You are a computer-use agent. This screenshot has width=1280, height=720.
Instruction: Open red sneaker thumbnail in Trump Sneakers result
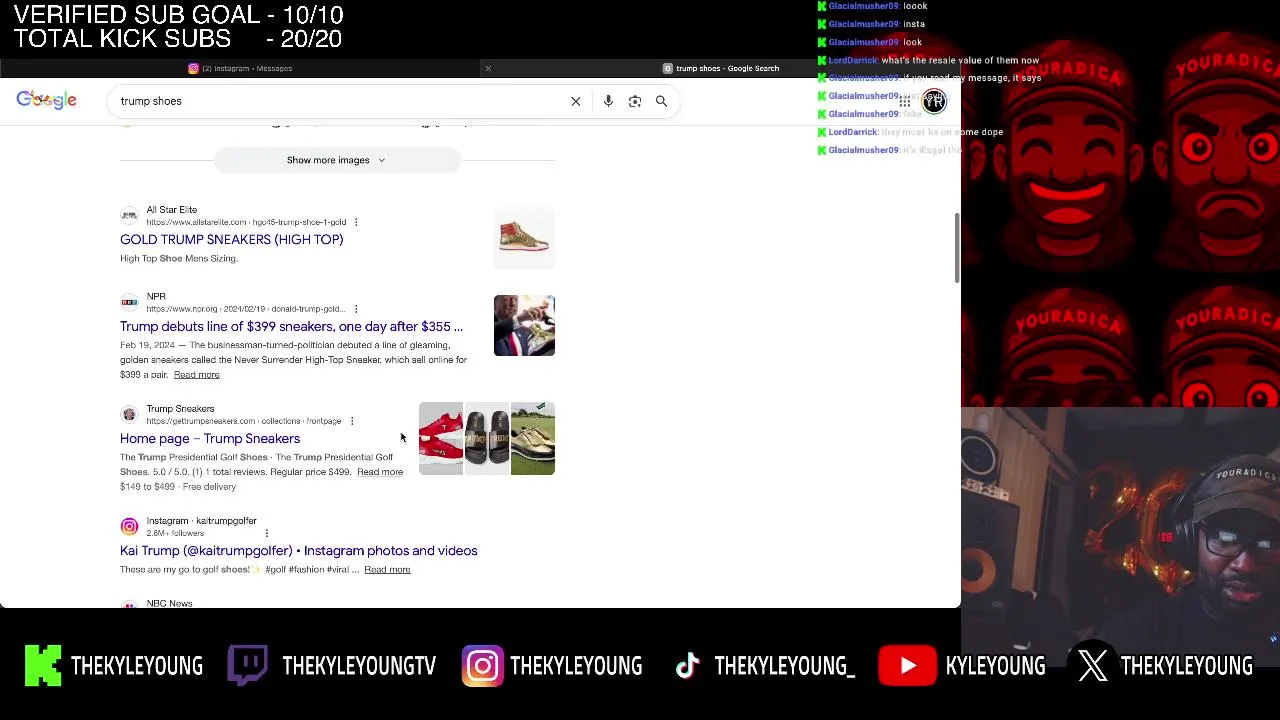point(441,438)
